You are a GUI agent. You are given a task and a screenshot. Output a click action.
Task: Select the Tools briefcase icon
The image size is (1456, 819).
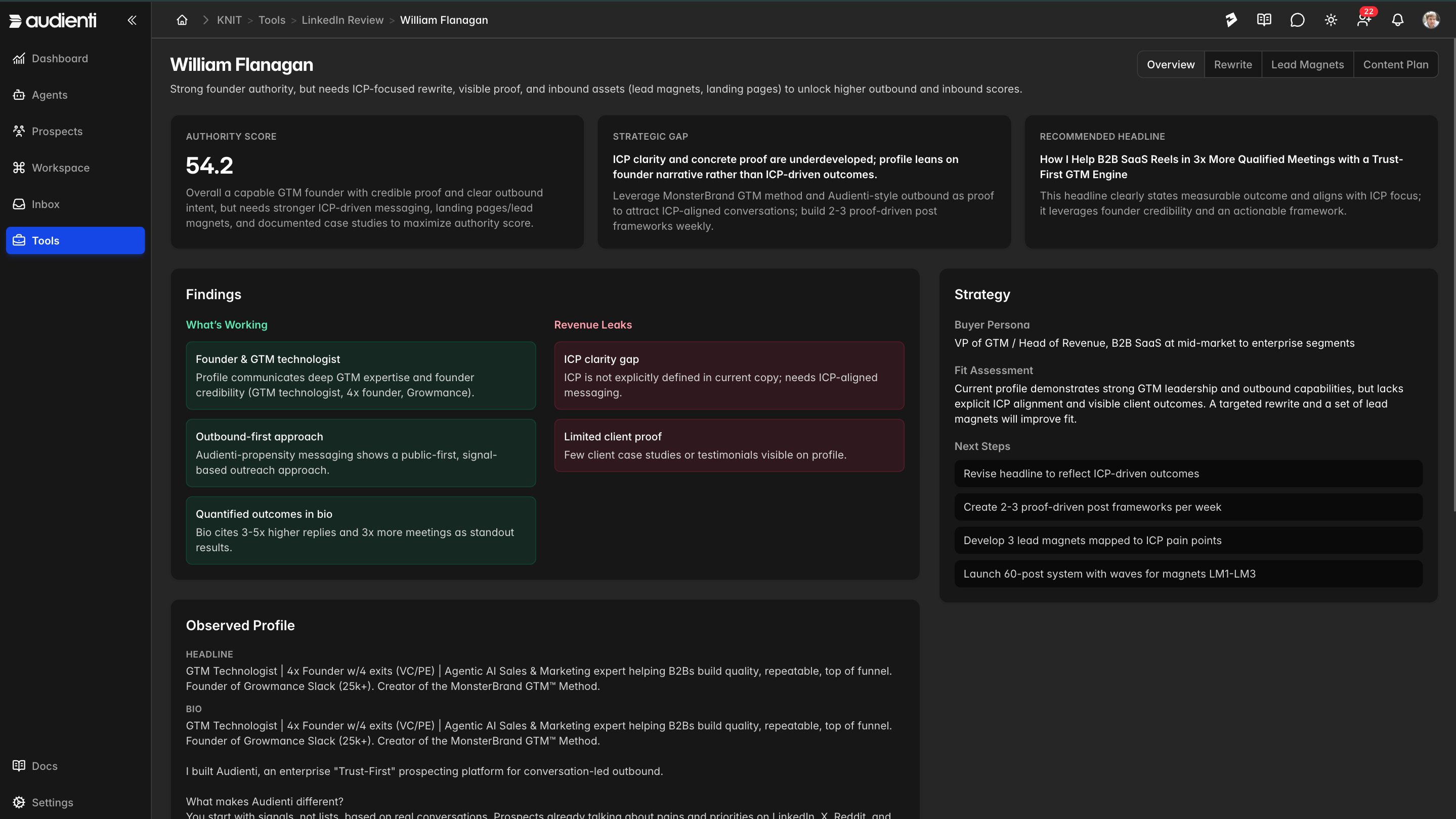(x=19, y=240)
